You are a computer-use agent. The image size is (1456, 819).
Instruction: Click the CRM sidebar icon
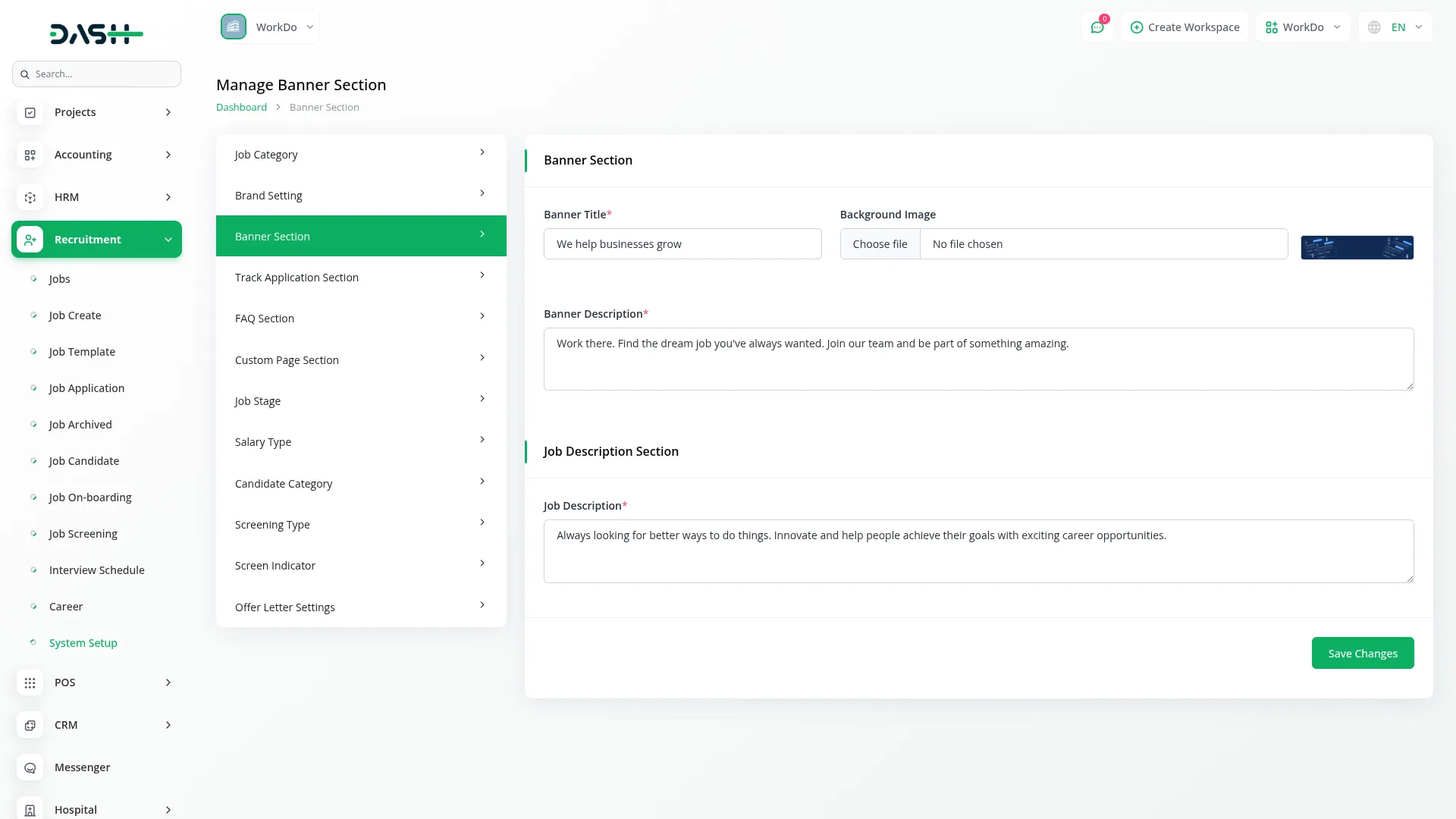coord(30,725)
